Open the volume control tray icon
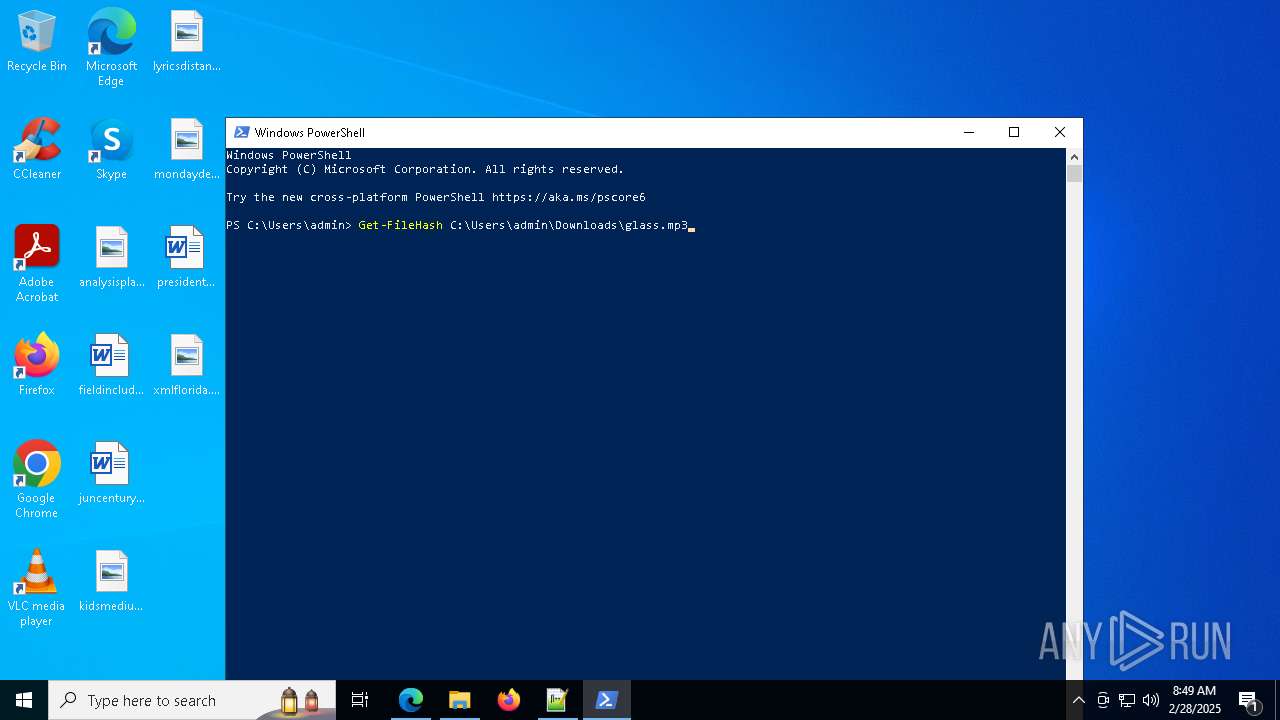The image size is (1280, 720). (x=1151, y=700)
